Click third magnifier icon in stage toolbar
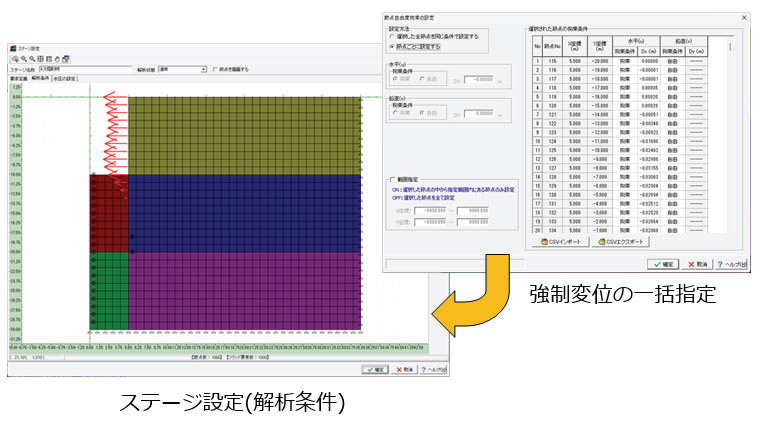 (x=32, y=59)
